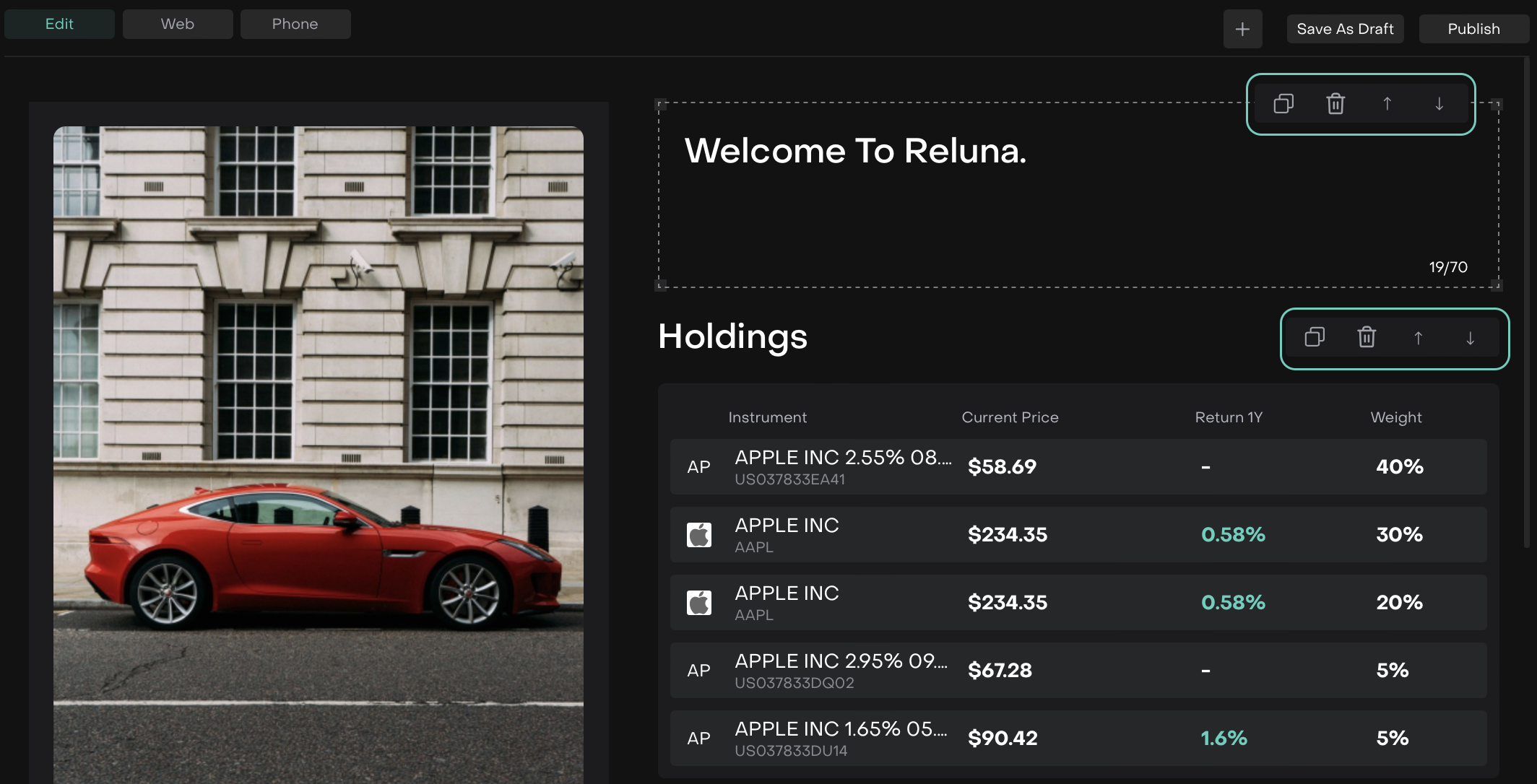Move the Welcome text block down
Image resolution: width=1537 pixels, height=784 pixels.
pos(1439,104)
